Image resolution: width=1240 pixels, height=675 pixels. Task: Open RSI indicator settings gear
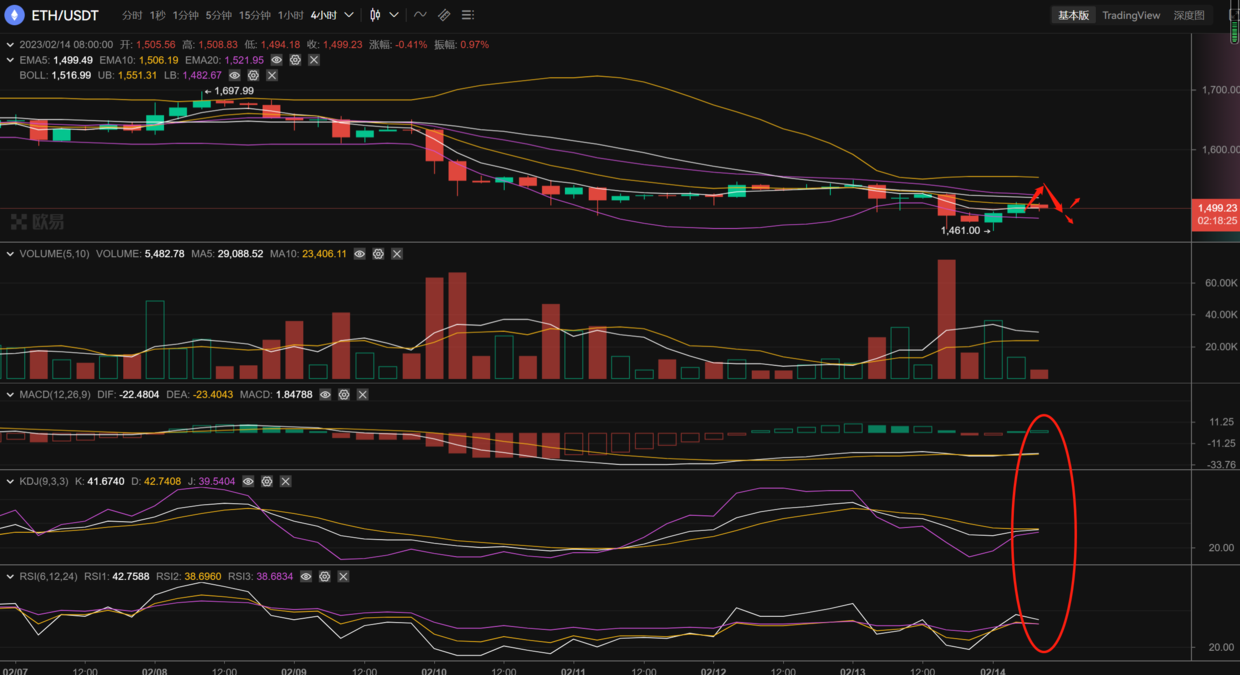[x=325, y=577]
